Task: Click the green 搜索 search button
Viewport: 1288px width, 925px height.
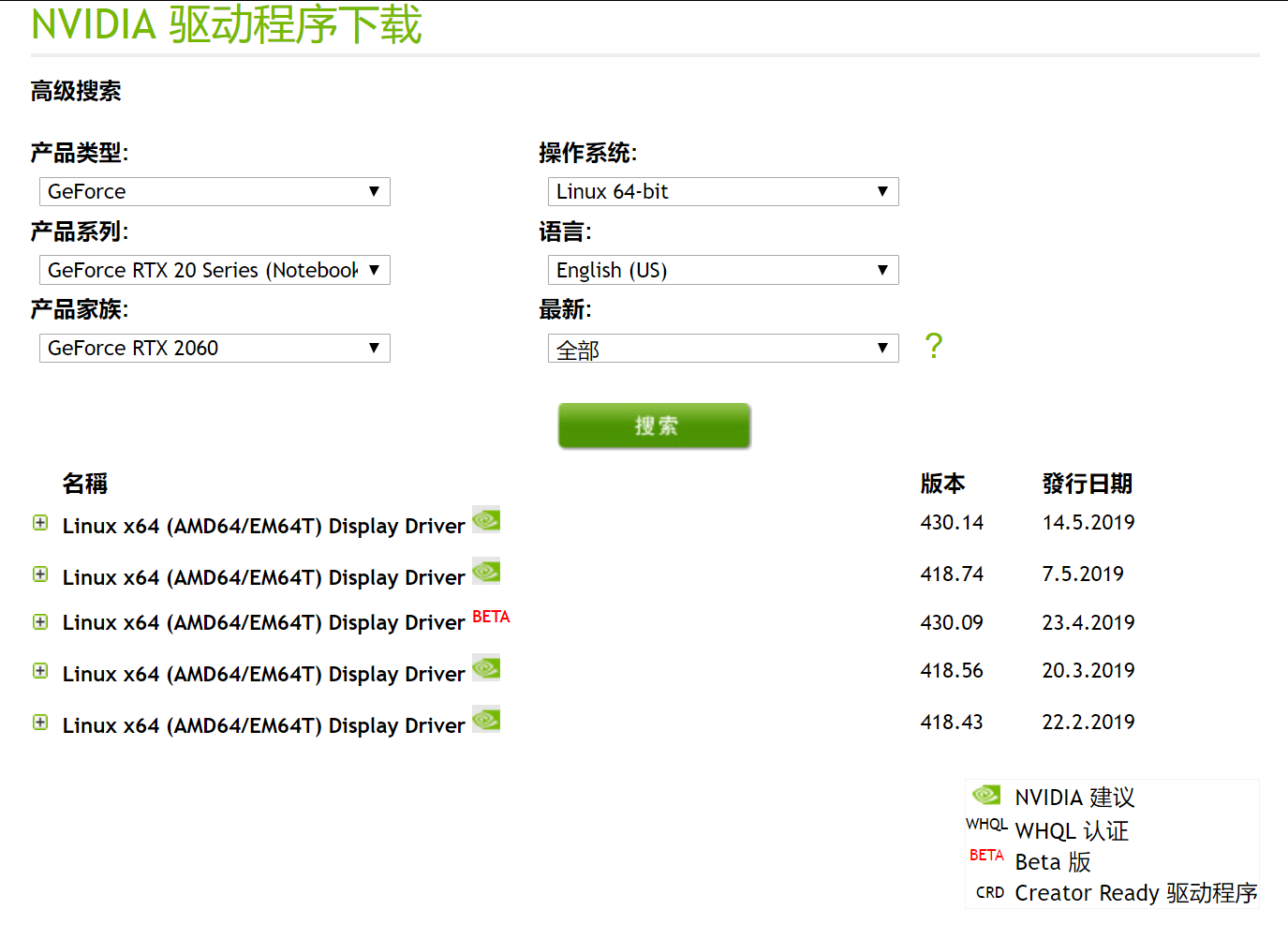Action: tap(655, 426)
